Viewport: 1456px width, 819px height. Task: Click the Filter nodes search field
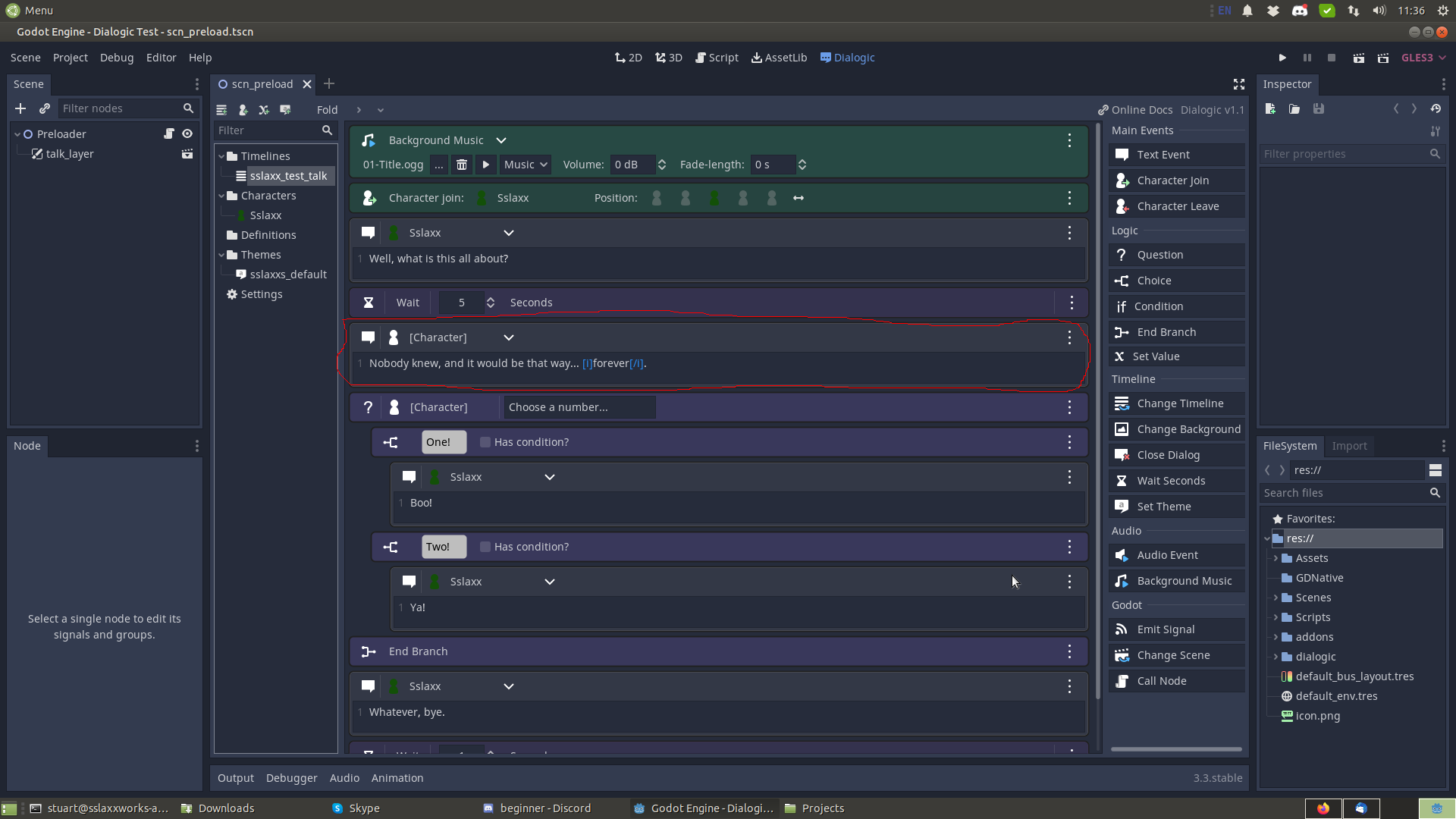click(x=128, y=108)
